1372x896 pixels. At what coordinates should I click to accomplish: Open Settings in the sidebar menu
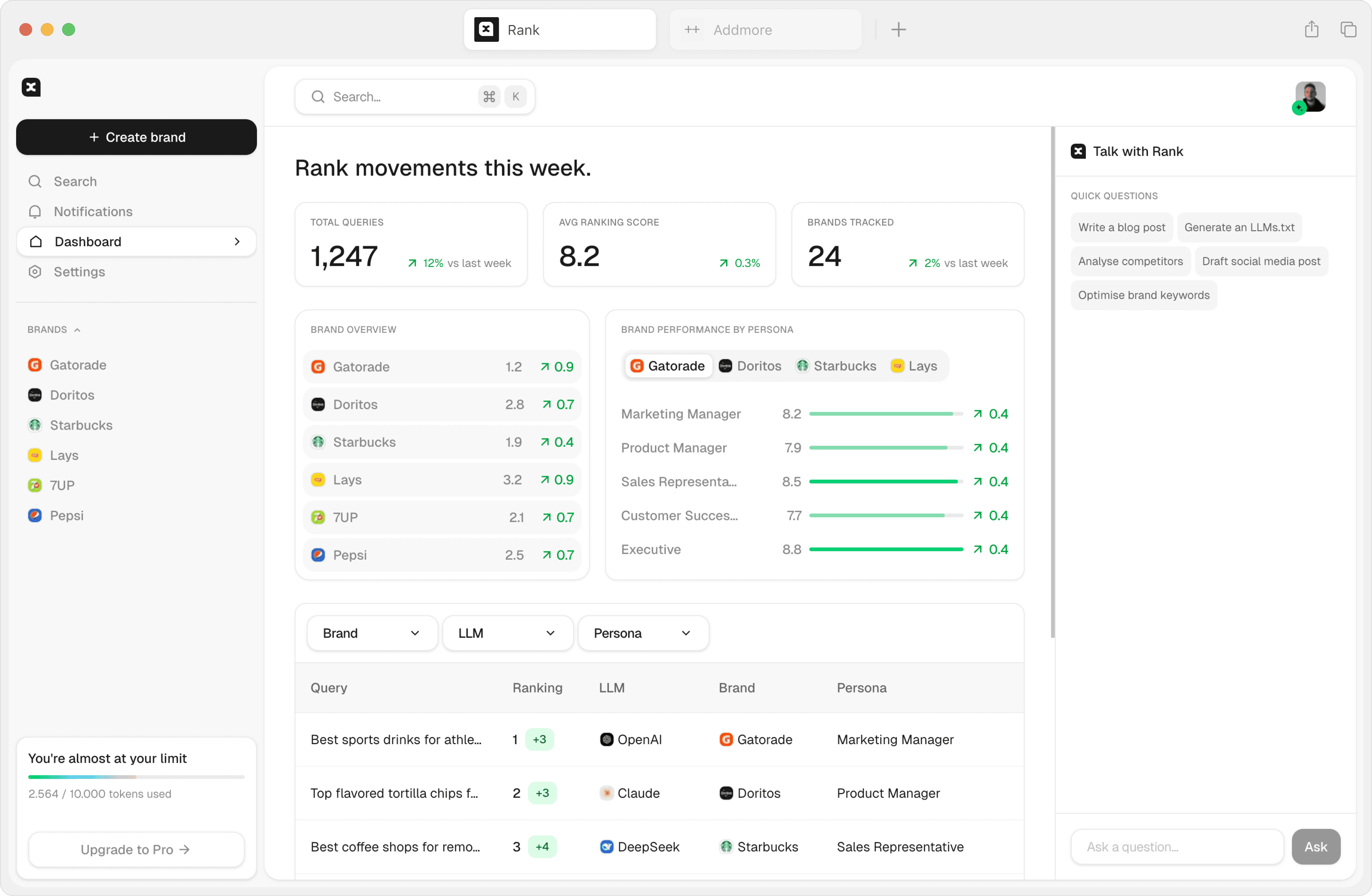point(136,272)
